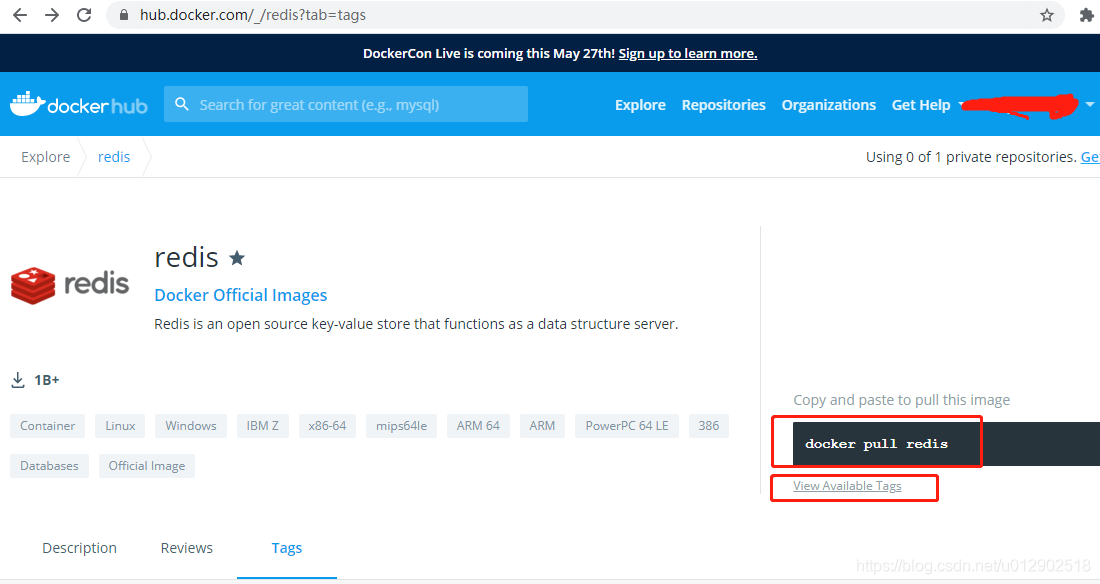Select the Linux platform filter chip

pyautogui.click(x=119, y=425)
